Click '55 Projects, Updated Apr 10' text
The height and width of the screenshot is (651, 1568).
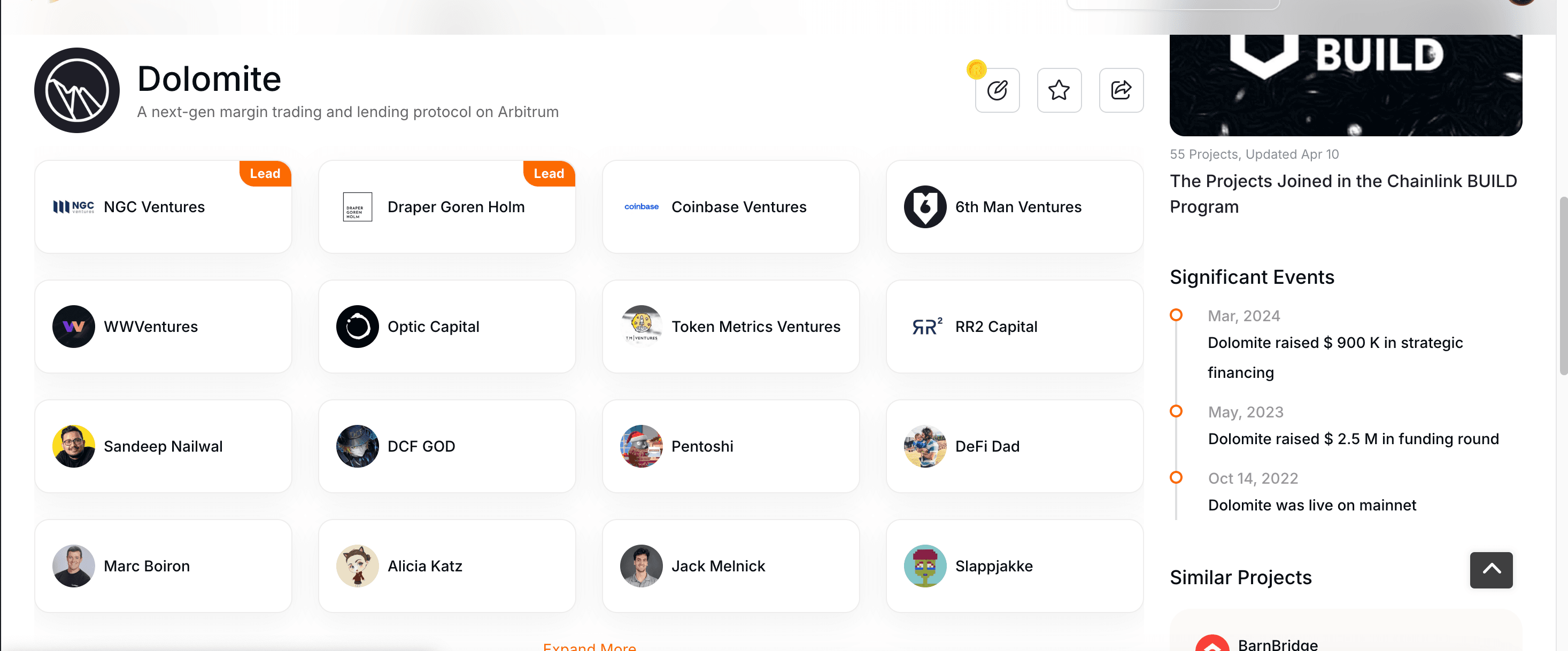tap(1254, 154)
